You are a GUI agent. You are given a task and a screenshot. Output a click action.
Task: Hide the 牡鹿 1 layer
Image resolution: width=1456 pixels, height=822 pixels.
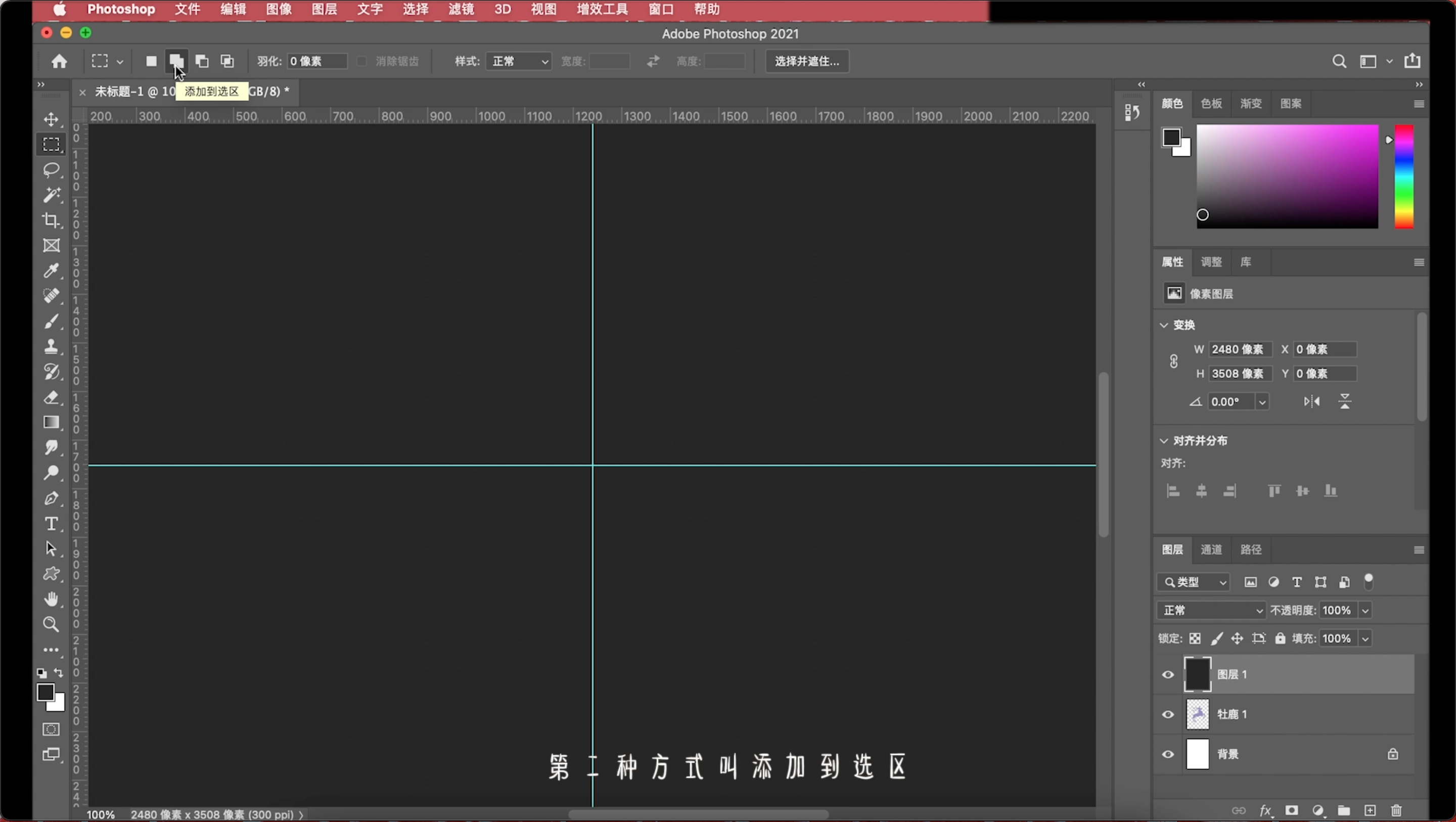pos(1168,715)
